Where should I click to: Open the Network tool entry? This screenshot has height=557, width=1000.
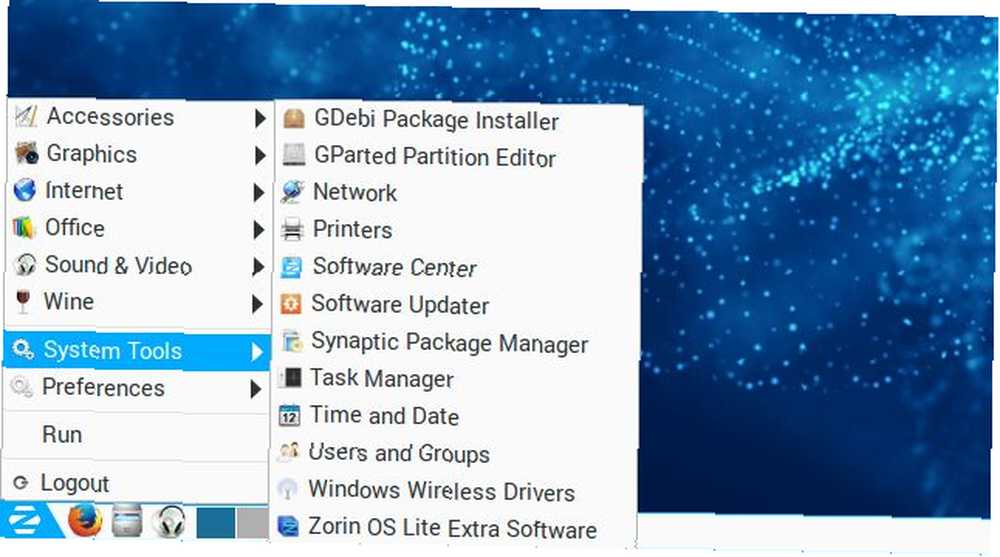click(457, 193)
